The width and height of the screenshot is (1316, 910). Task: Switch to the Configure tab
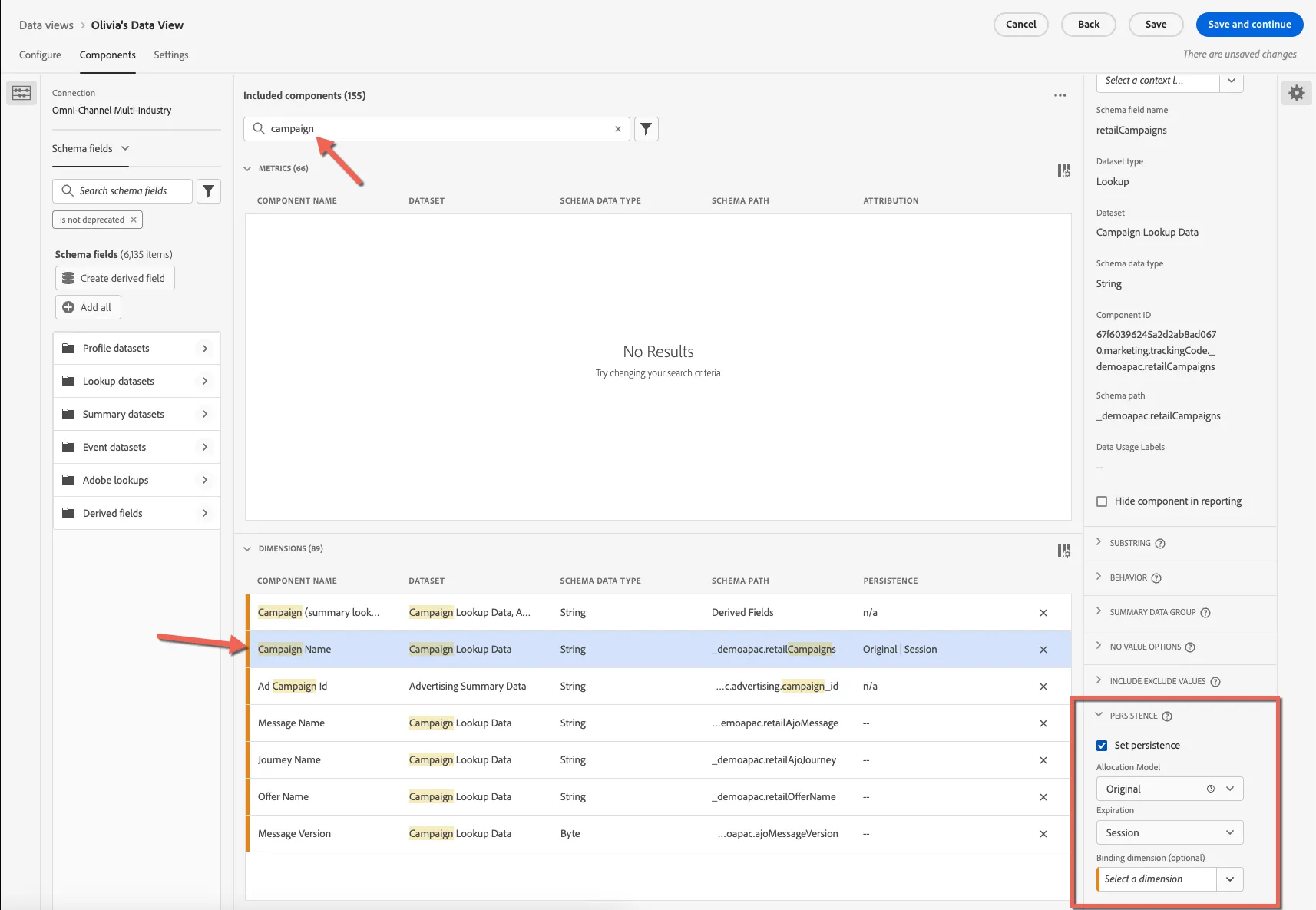(40, 55)
